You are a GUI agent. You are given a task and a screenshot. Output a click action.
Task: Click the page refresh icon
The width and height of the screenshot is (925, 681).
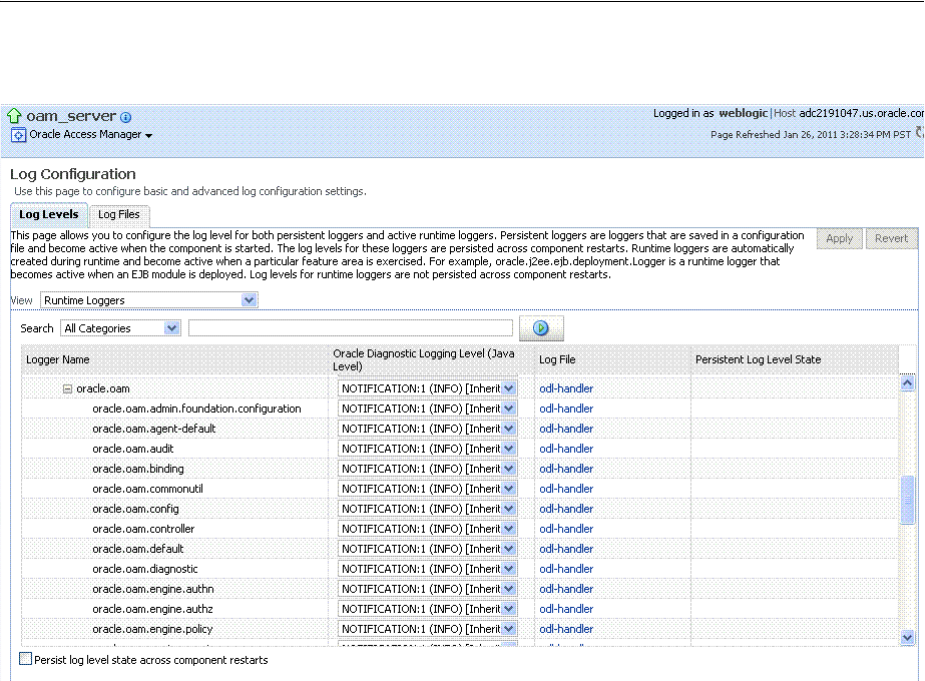coord(919,133)
